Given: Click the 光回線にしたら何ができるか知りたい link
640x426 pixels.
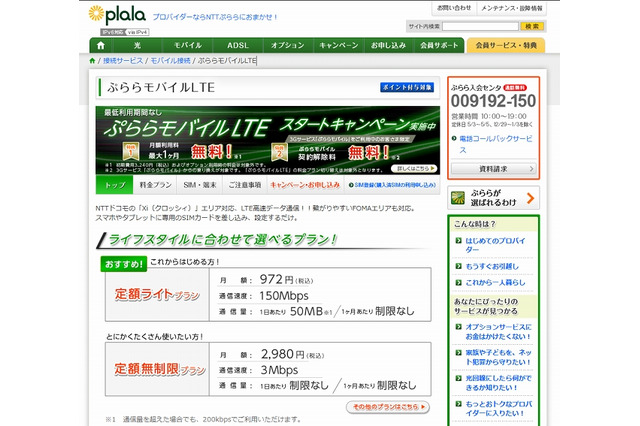Looking at the screenshot, I should pyautogui.click(x=498, y=383).
